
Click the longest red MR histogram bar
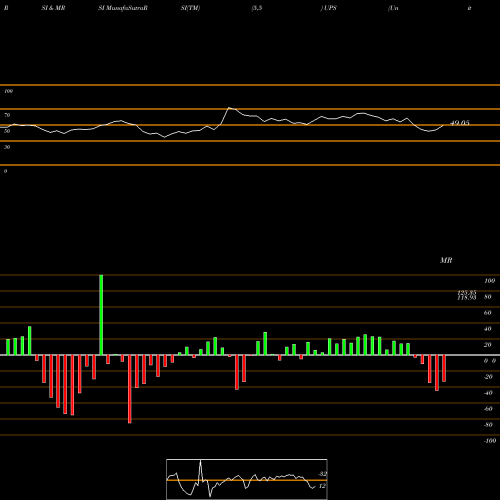click(x=130, y=389)
